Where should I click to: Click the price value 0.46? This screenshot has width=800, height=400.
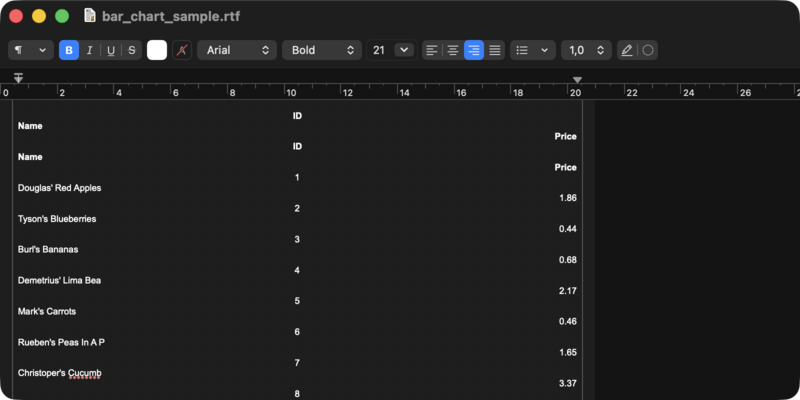[568, 322]
